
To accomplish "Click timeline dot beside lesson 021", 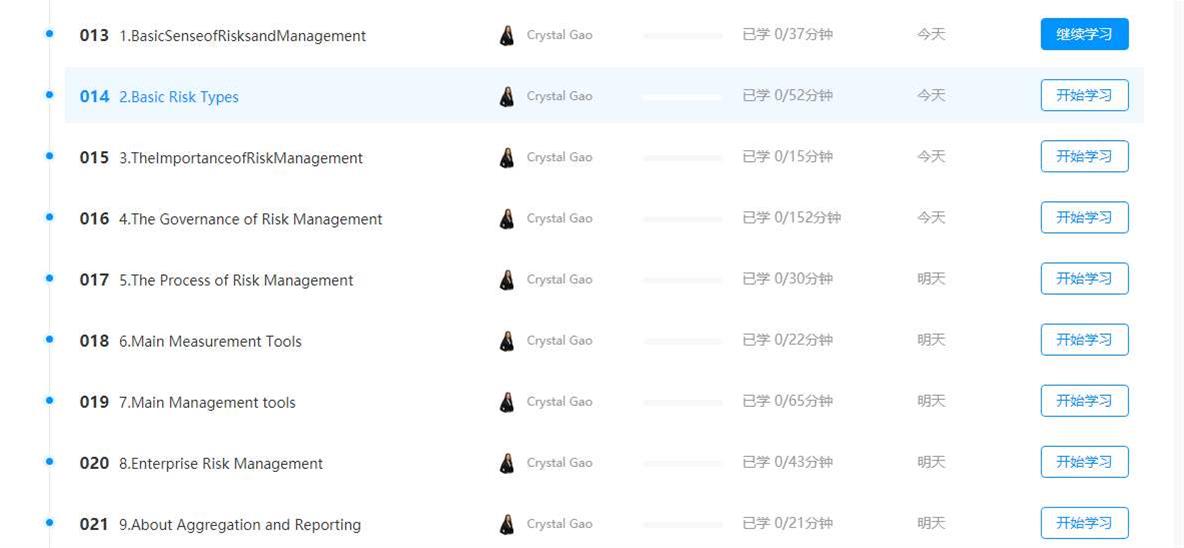I will [x=50, y=522].
